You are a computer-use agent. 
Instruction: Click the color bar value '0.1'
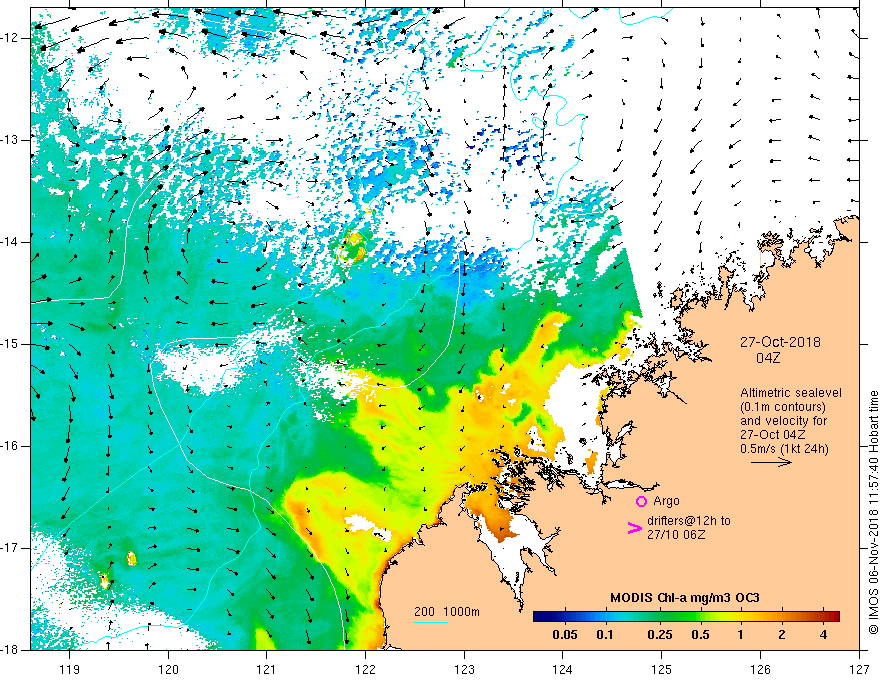604,635
